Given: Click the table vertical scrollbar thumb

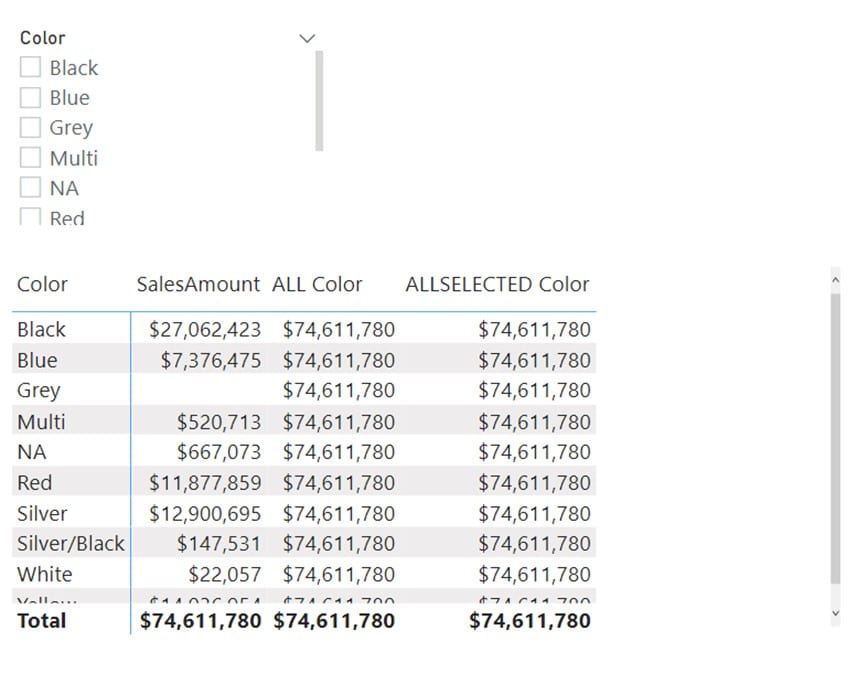Looking at the screenshot, I should click(835, 438).
